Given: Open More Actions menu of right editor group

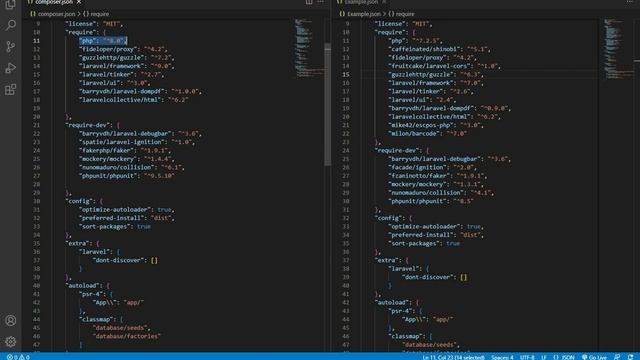Looking at the screenshot, I should [x=630, y=2].
